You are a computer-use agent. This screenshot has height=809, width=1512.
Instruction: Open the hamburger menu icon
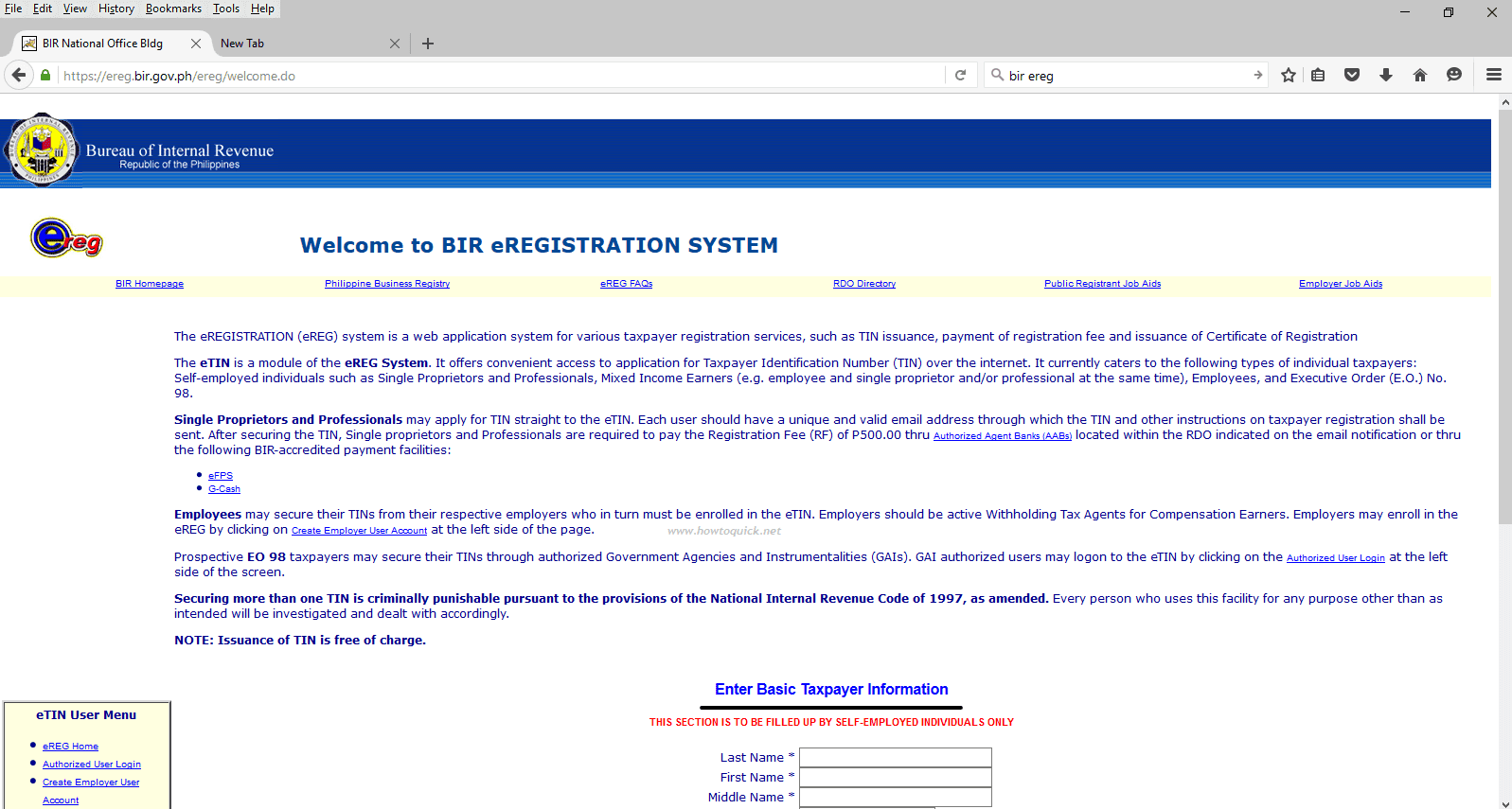(x=1494, y=75)
